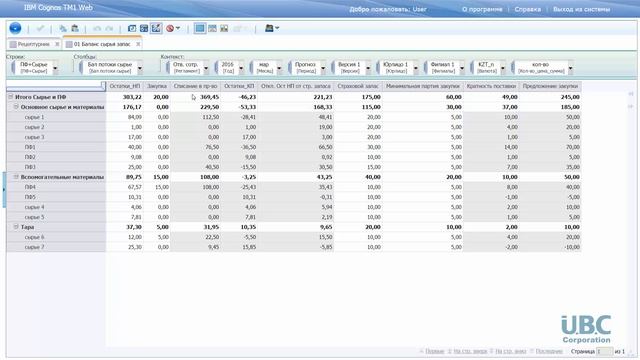
Task: Open the Справка link
Action: [527, 9]
